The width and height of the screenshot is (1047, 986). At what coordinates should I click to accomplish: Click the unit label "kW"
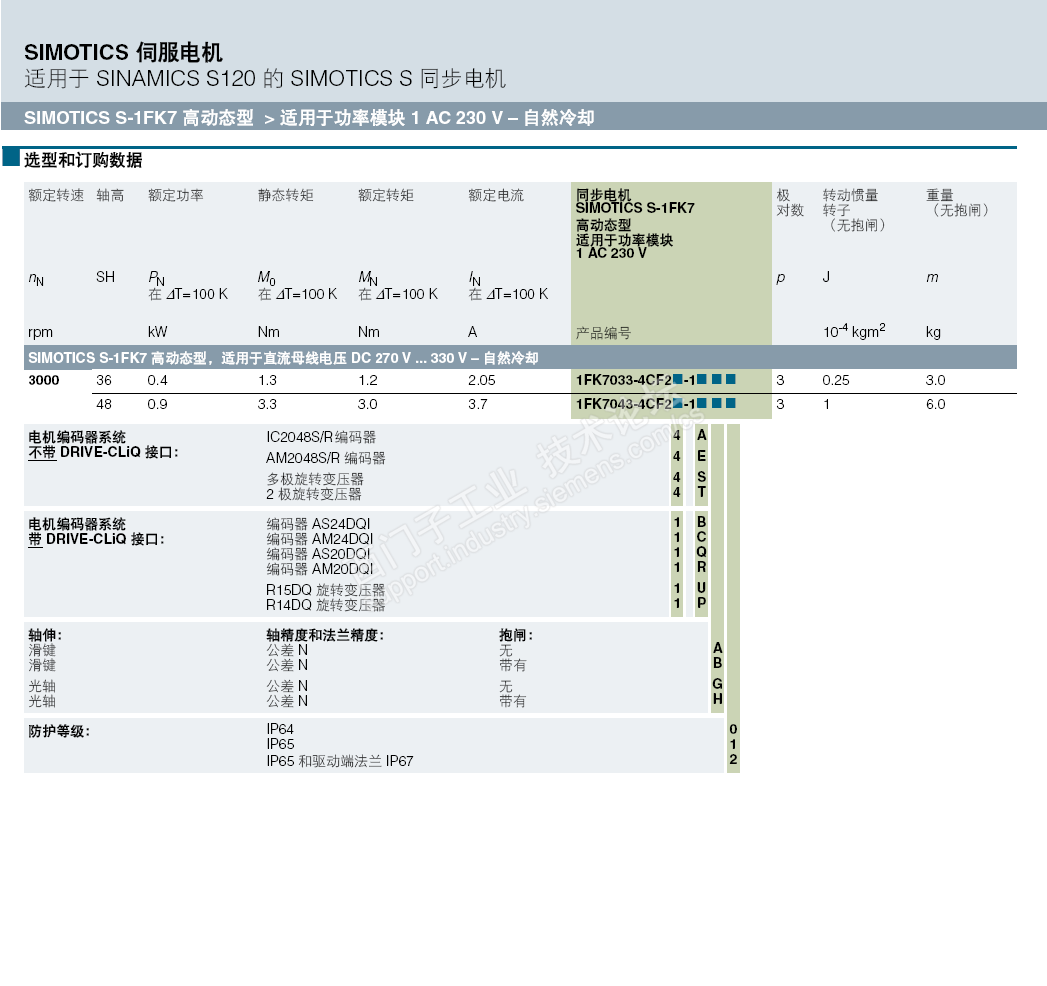[x=158, y=332]
